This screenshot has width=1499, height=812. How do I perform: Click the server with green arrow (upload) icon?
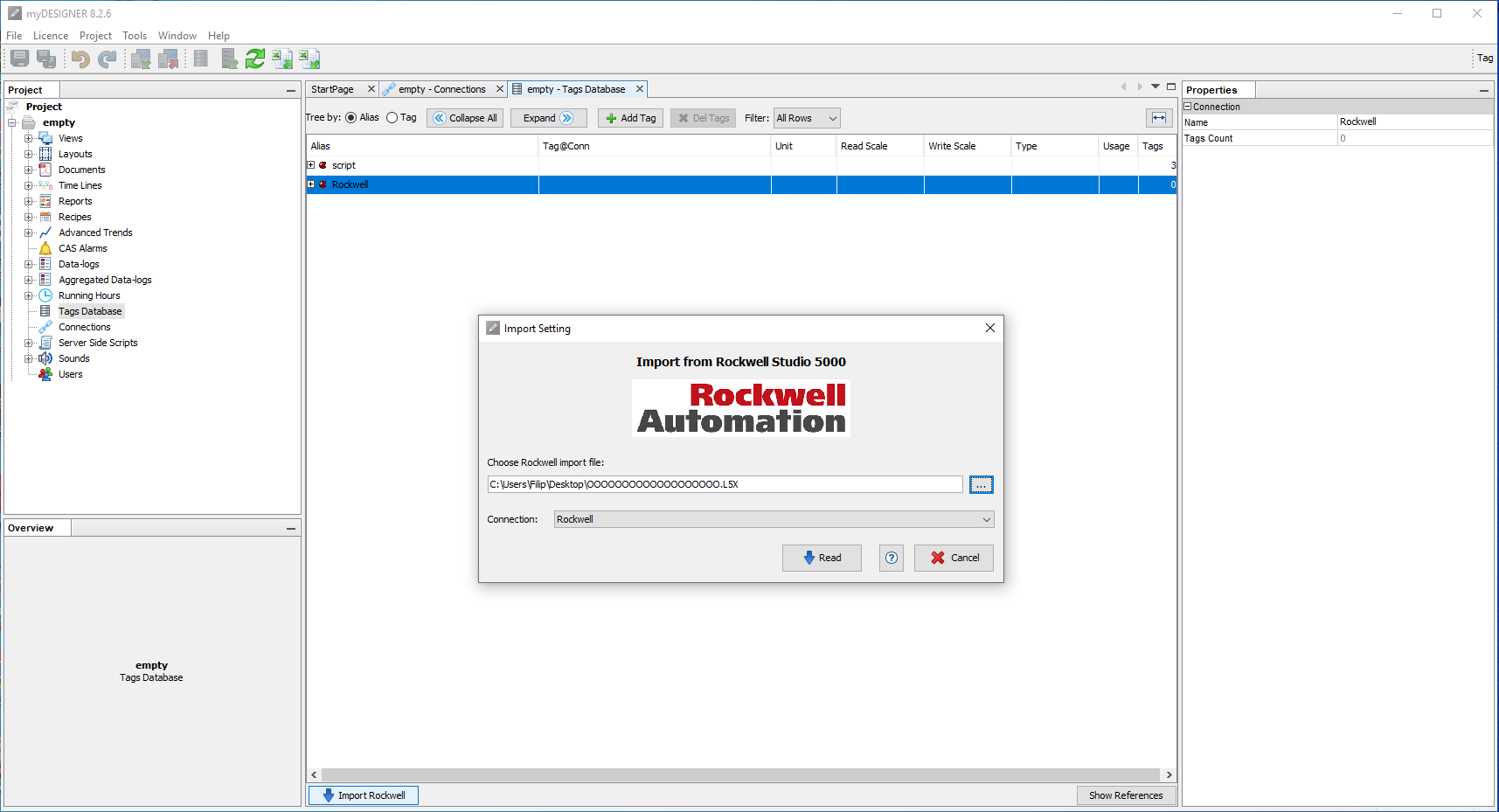(x=141, y=59)
